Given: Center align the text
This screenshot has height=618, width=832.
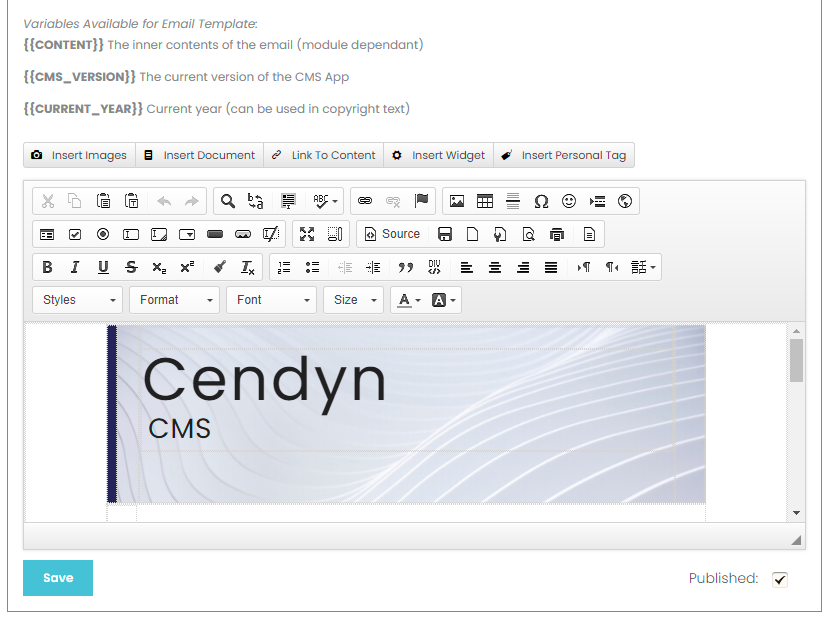Looking at the screenshot, I should point(495,267).
